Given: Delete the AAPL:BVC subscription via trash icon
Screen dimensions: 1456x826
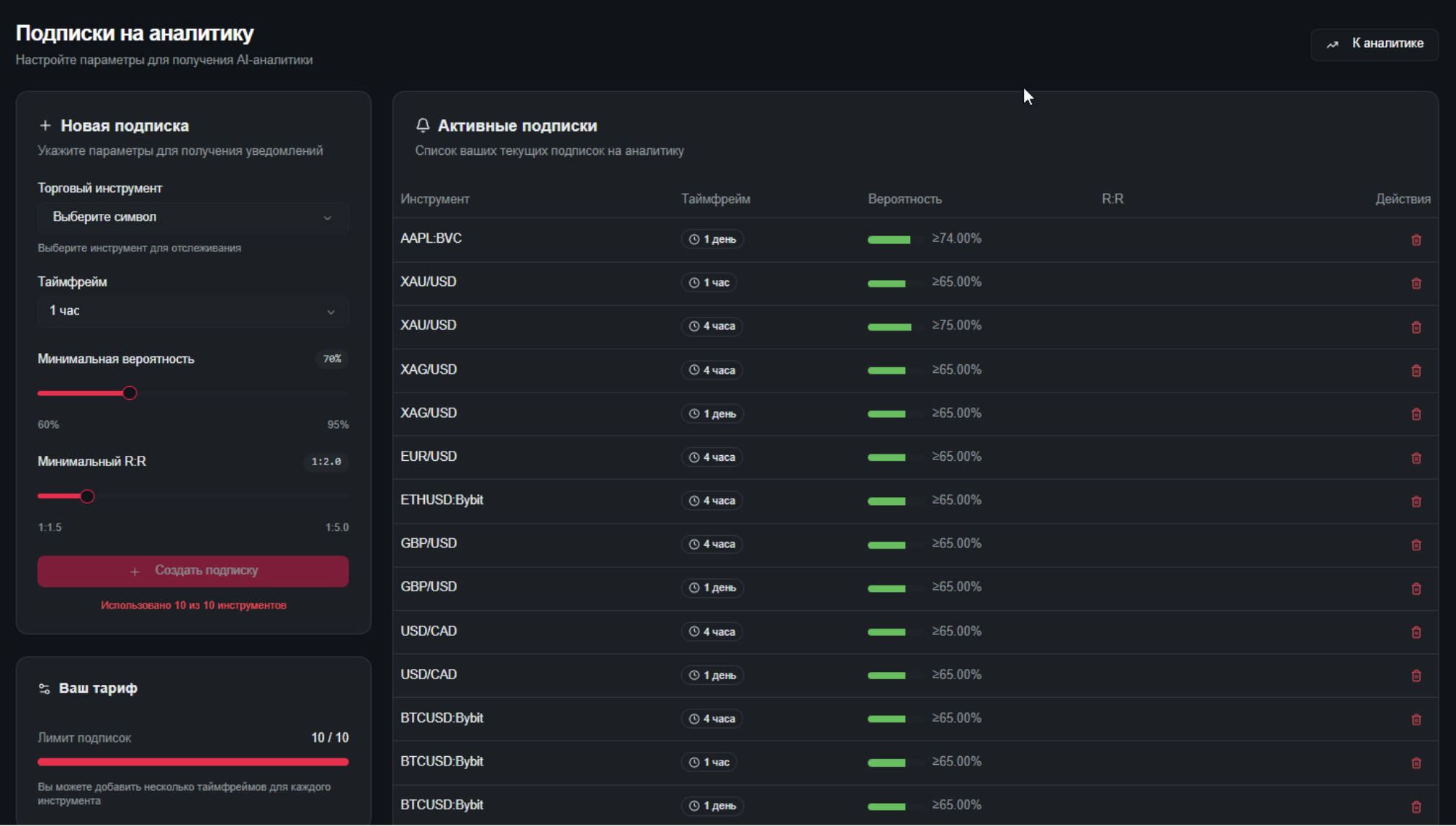Looking at the screenshot, I should [x=1416, y=240].
